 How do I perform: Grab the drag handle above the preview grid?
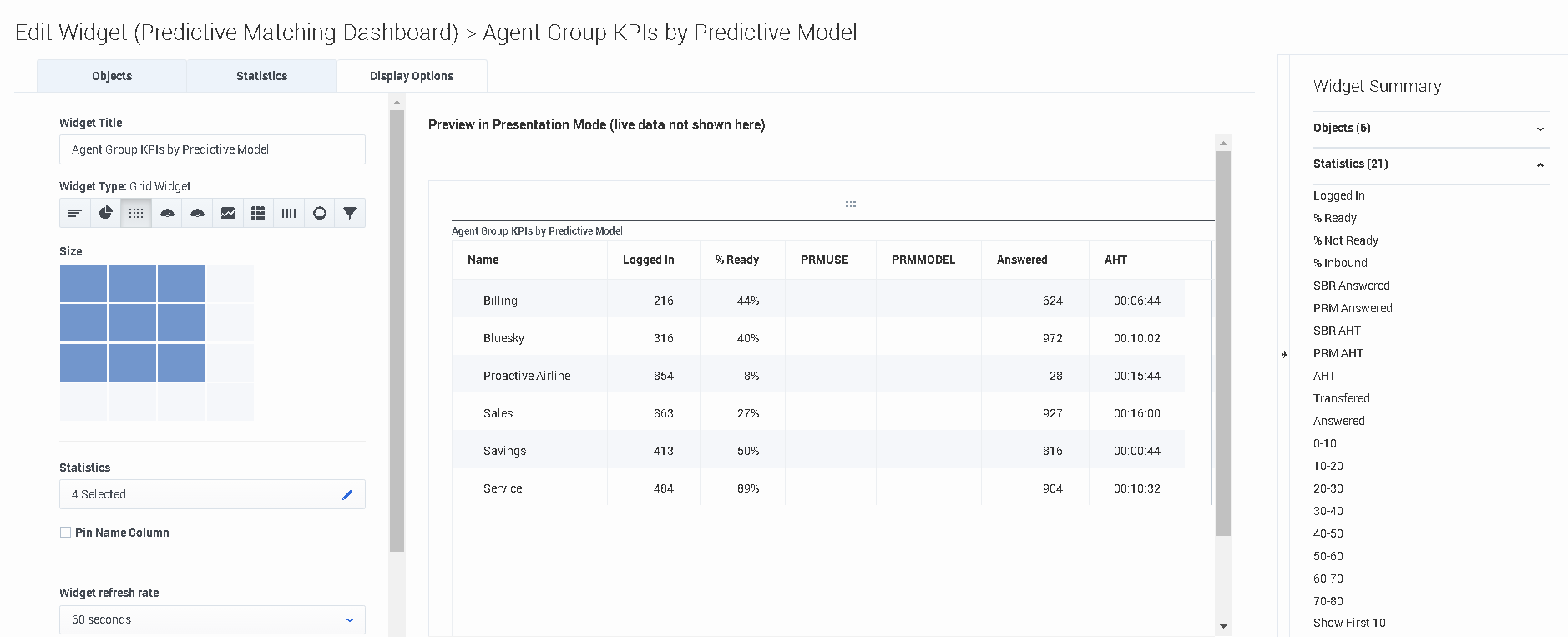point(850,204)
